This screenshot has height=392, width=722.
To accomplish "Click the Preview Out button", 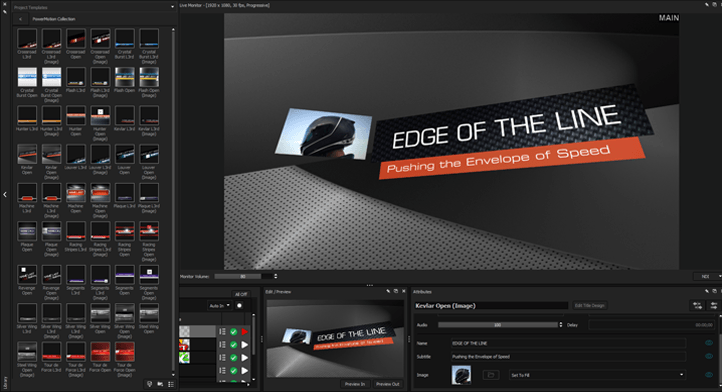I will (x=388, y=384).
